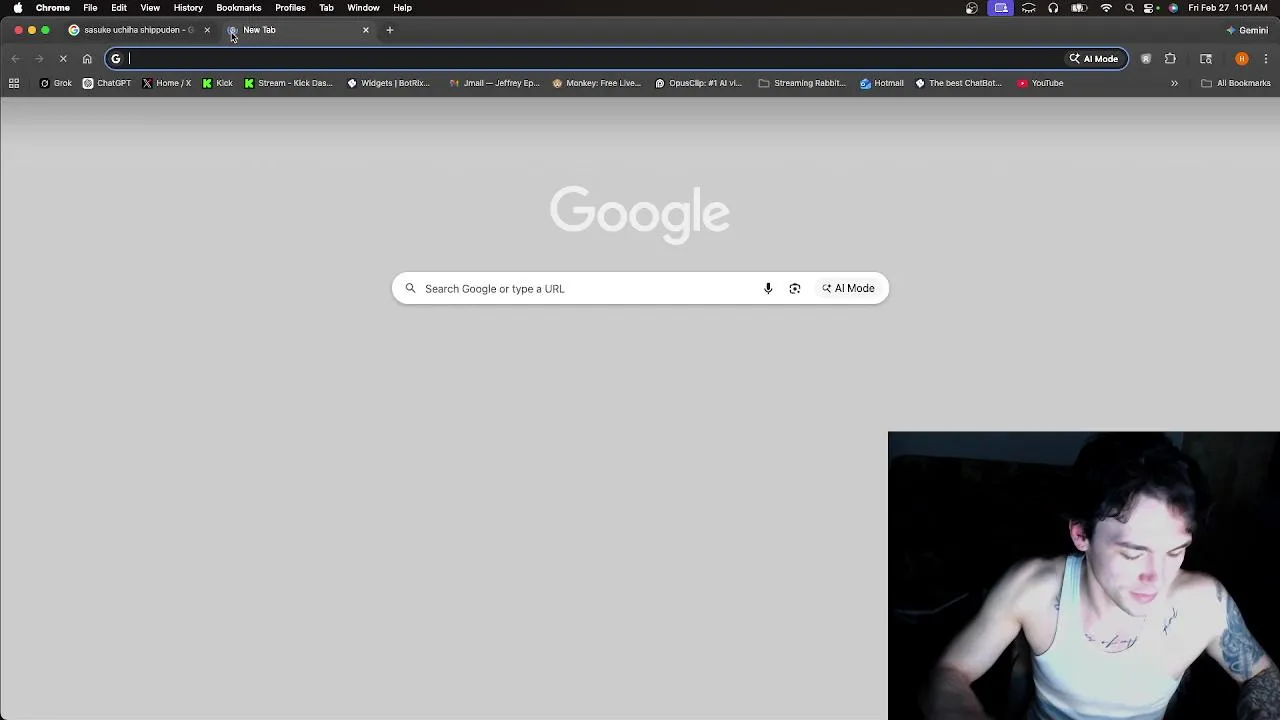
Task: Switch to the sasuke uchiha shippuden tab
Action: click(x=140, y=30)
